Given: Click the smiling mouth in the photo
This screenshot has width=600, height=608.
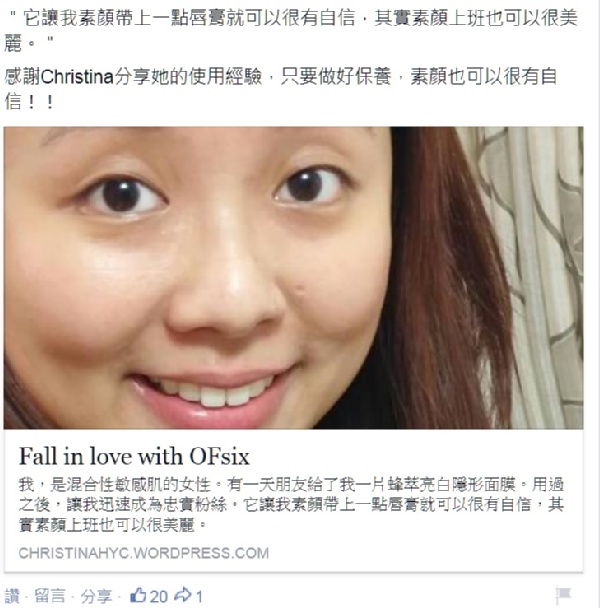Looking at the screenshot, I should [213, 394].
